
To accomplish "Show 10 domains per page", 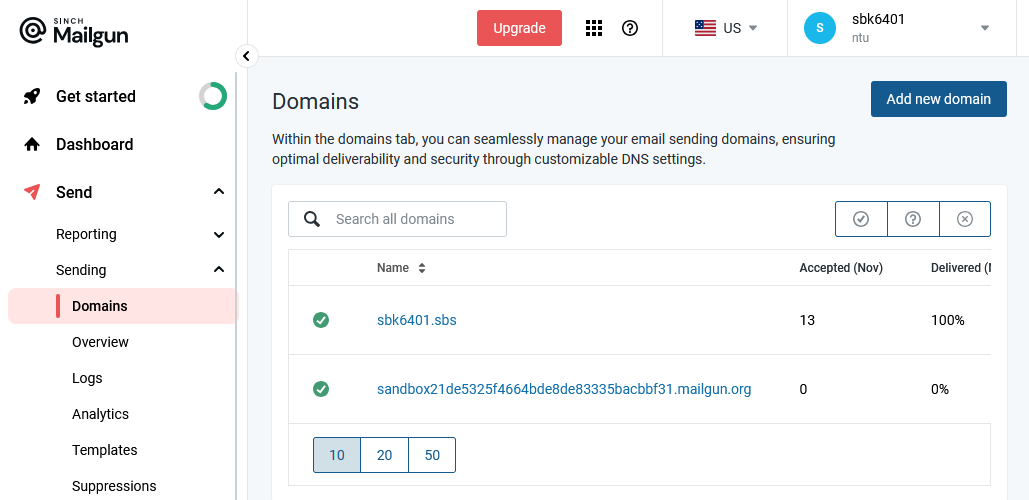I will pos(337,455).
